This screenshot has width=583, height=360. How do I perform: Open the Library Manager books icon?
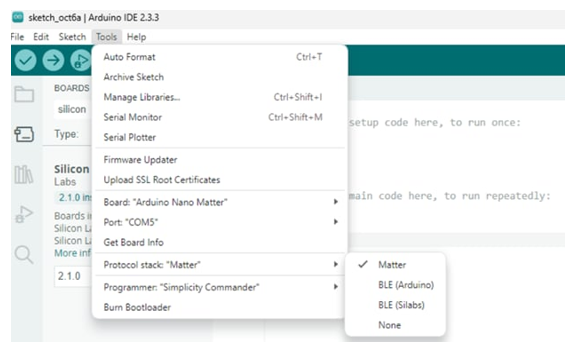click(x=23, y=174)
